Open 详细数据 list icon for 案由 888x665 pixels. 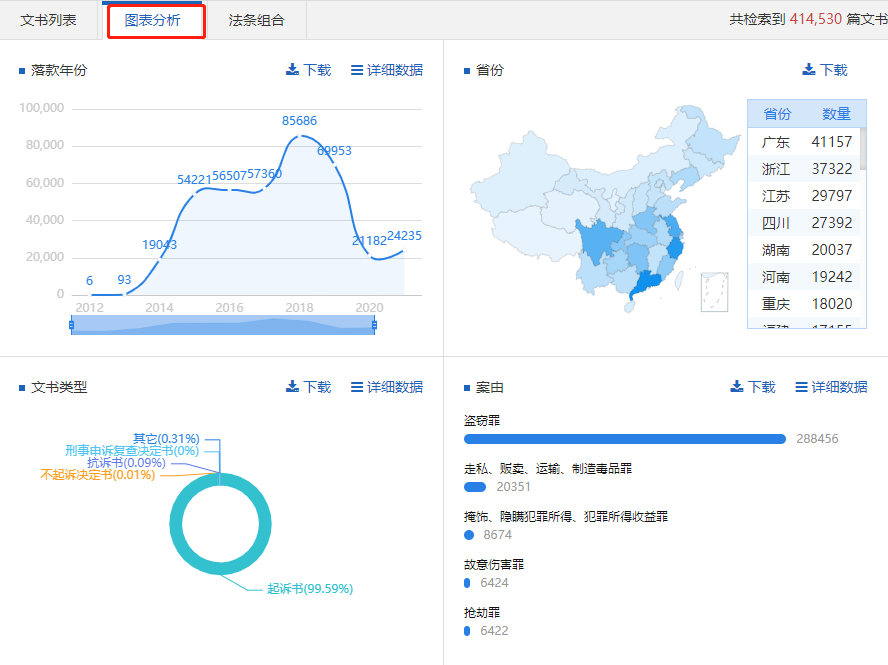click(x=801, y=387)
